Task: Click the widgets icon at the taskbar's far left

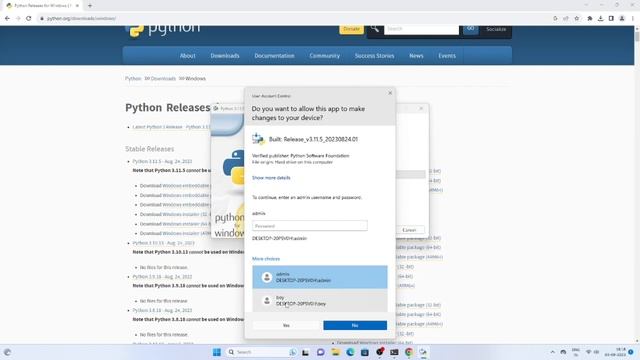Action: [7, 352]
